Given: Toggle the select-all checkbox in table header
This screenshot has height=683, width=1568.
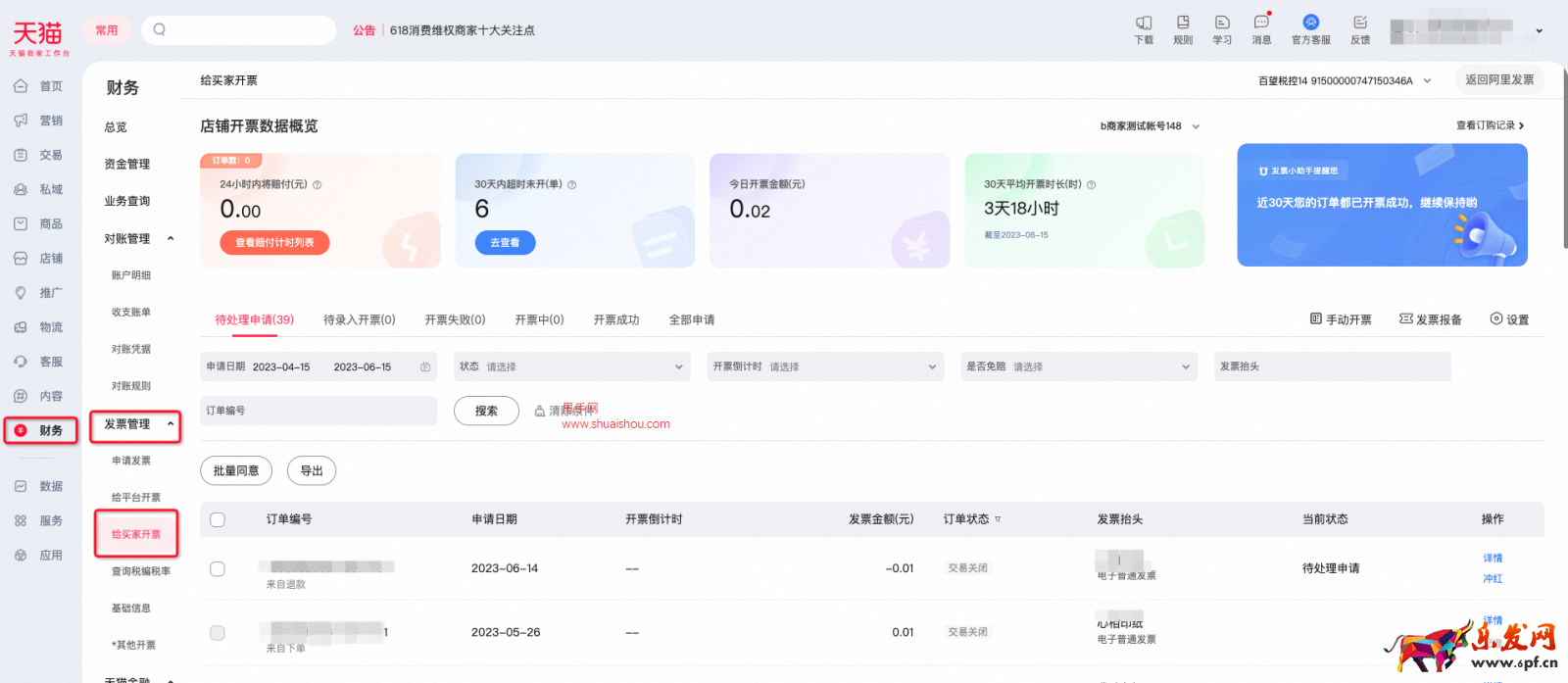Looking at the screenshot, I should click(218, 519).
